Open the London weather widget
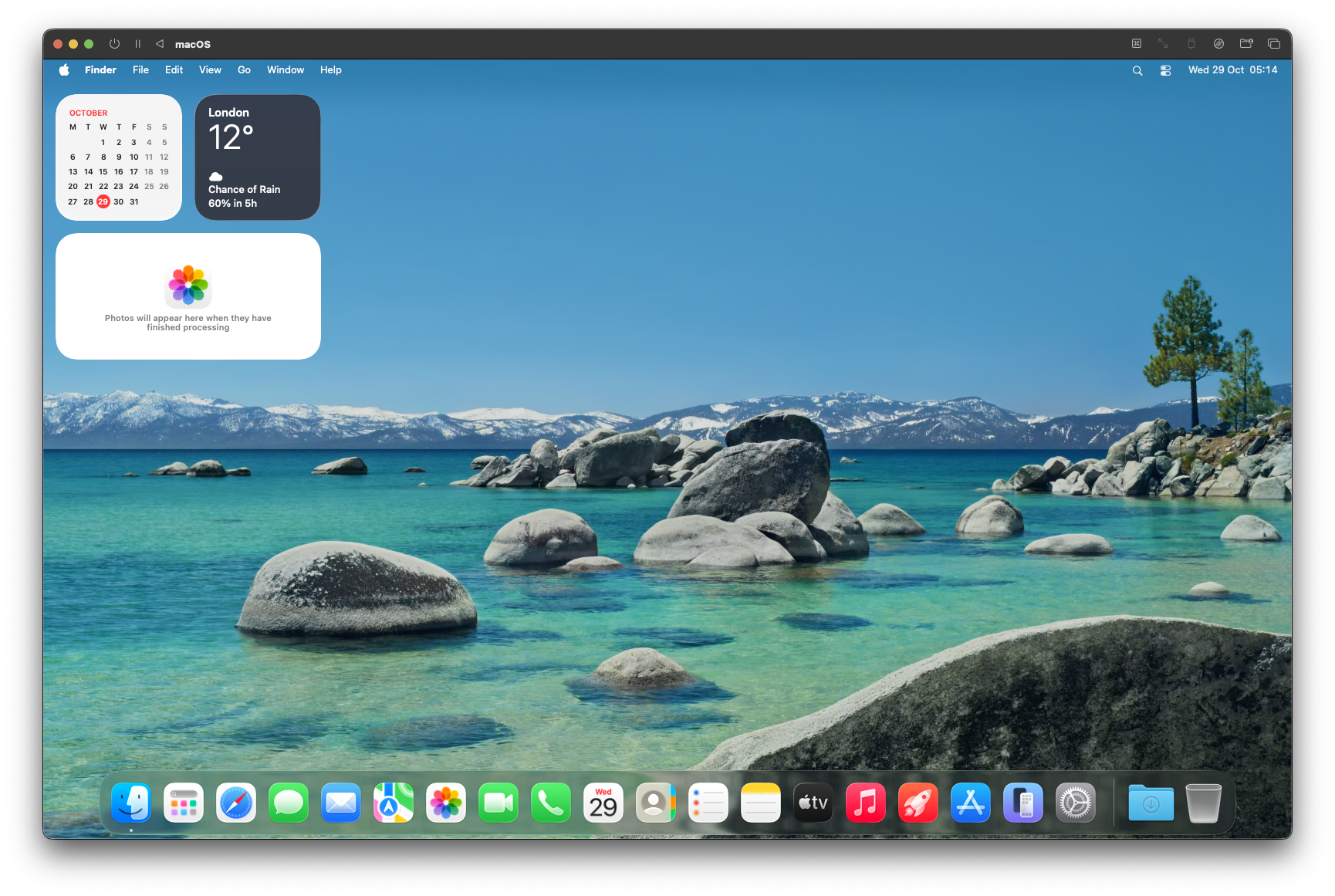Screen dimensions: 1335x896 257,157
